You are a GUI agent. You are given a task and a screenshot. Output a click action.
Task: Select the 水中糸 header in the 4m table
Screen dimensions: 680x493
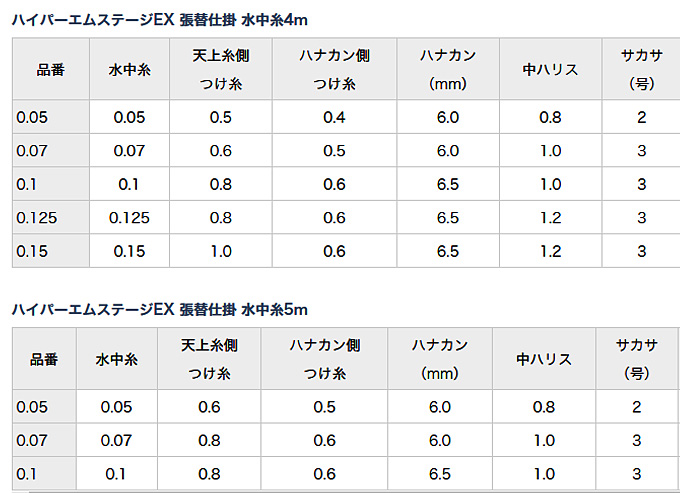[129, 69]
